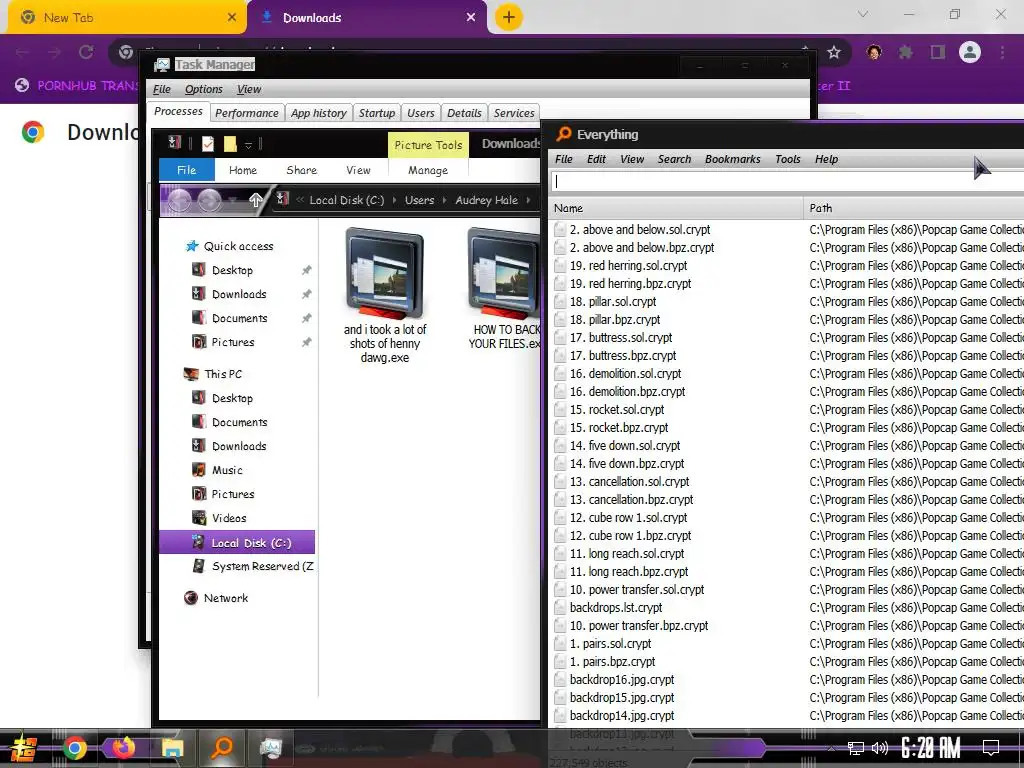Open Explorer Share ribbon tab
This screenshot has height=768, width=1024.
point(302,170)
